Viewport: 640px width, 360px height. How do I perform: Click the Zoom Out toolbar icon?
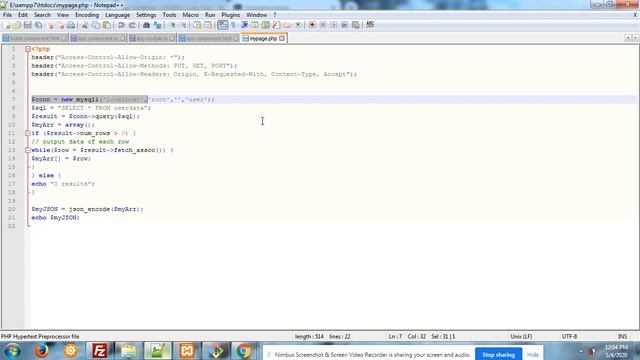(183, 25)
